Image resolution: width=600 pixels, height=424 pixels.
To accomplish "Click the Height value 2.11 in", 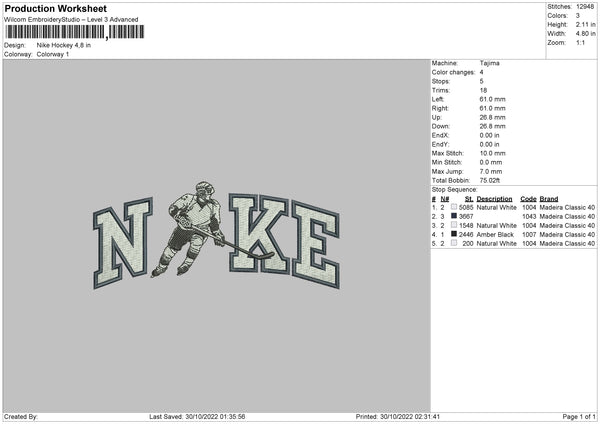I will [585, 24].
